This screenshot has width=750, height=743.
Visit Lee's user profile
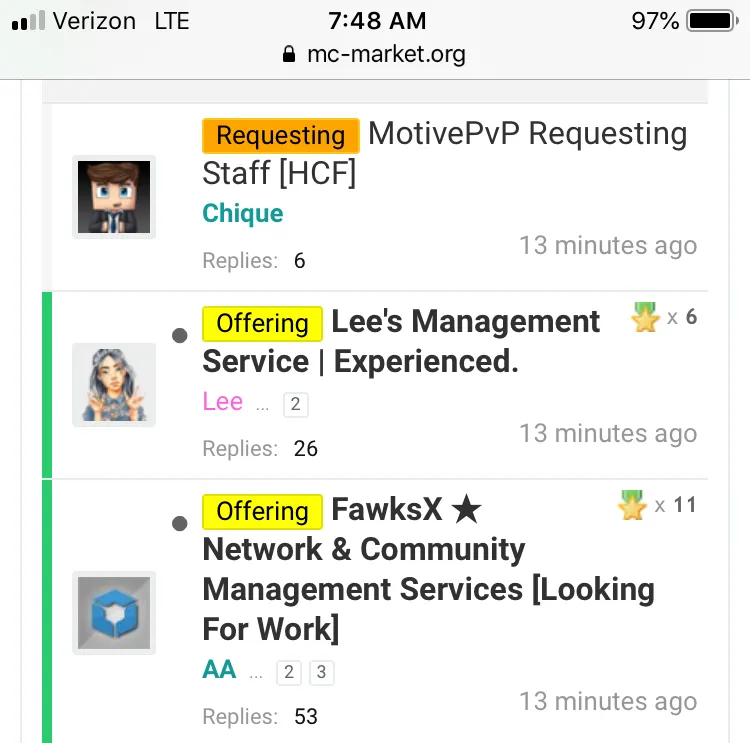point(223,402)
